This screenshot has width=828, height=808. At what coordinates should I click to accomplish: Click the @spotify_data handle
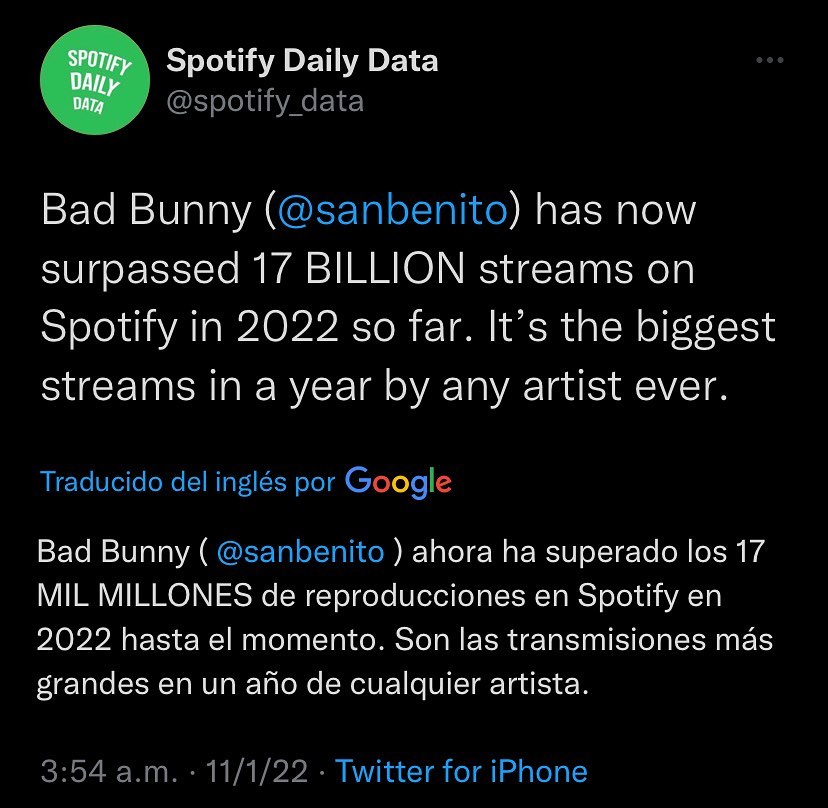264,101
